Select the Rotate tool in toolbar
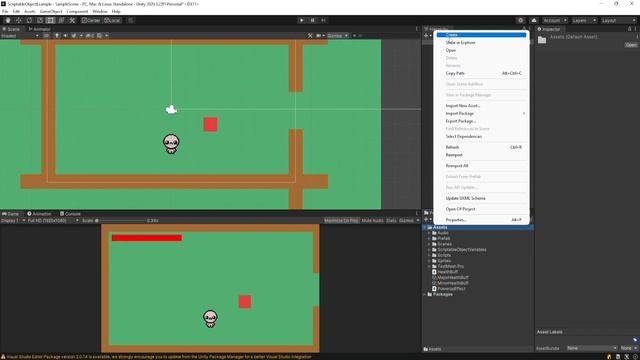 coord(29,20)
